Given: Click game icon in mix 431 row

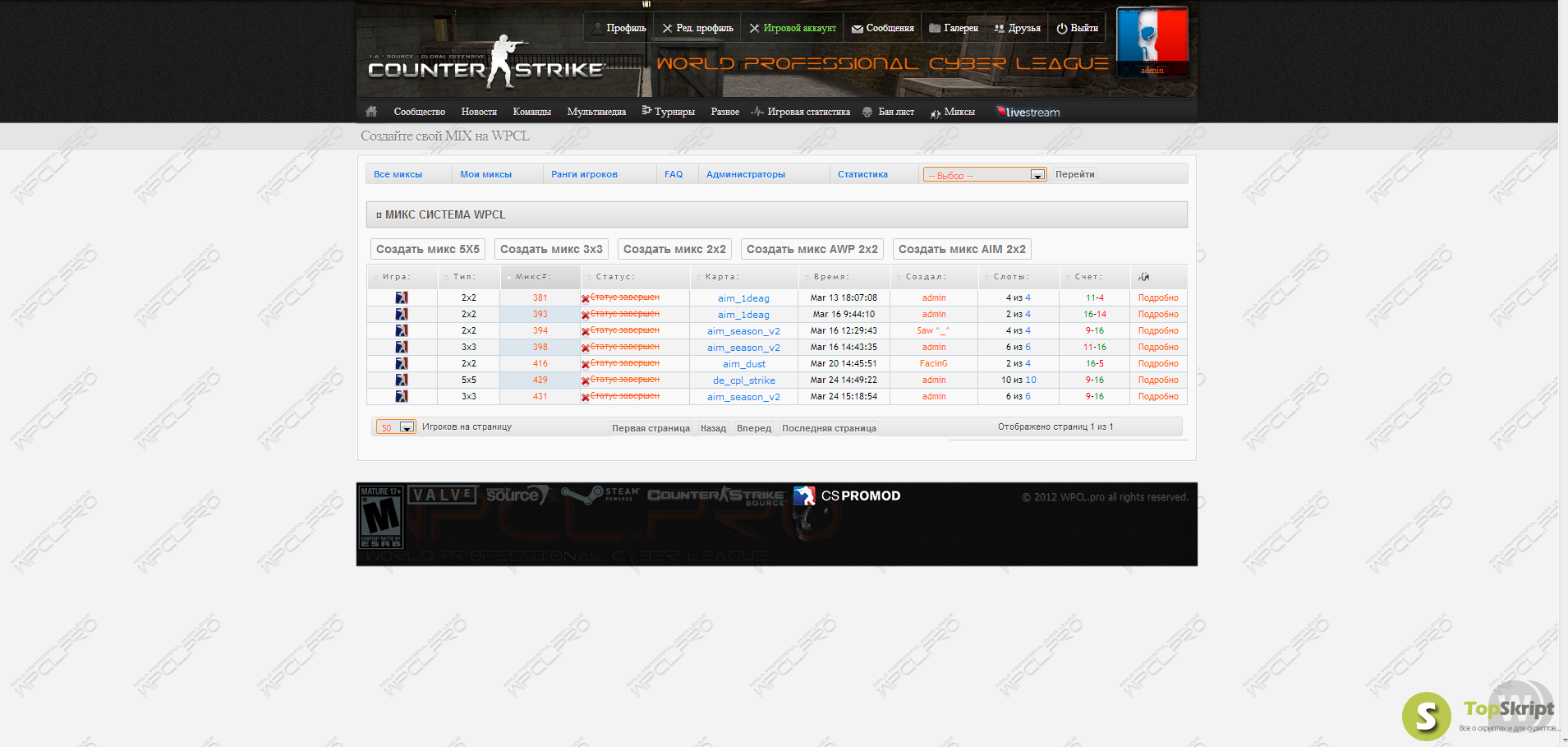Looking at the screenshot, I should tap(402, 396).
